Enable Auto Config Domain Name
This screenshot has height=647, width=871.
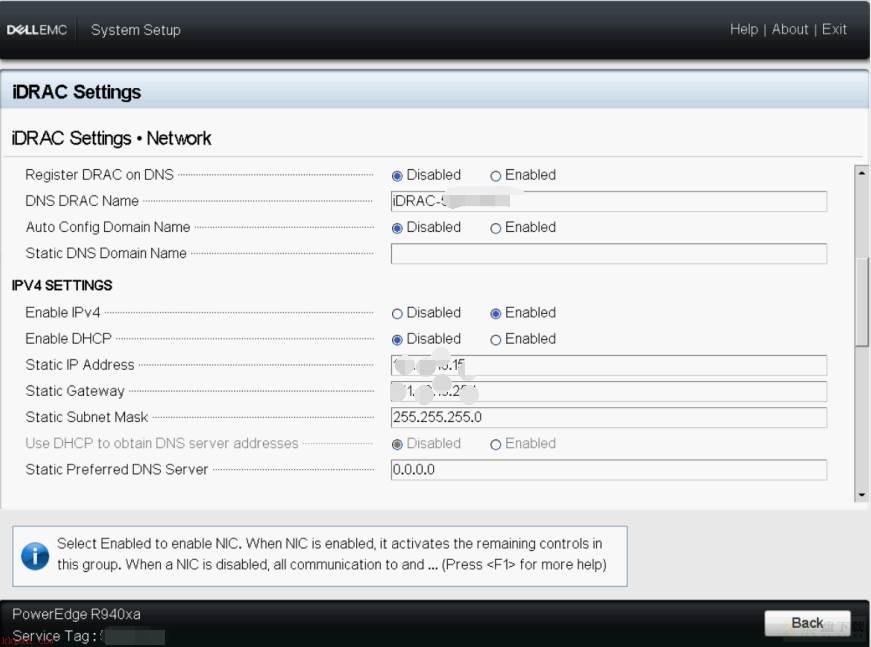pyautogui.click(x=495, y=228)
